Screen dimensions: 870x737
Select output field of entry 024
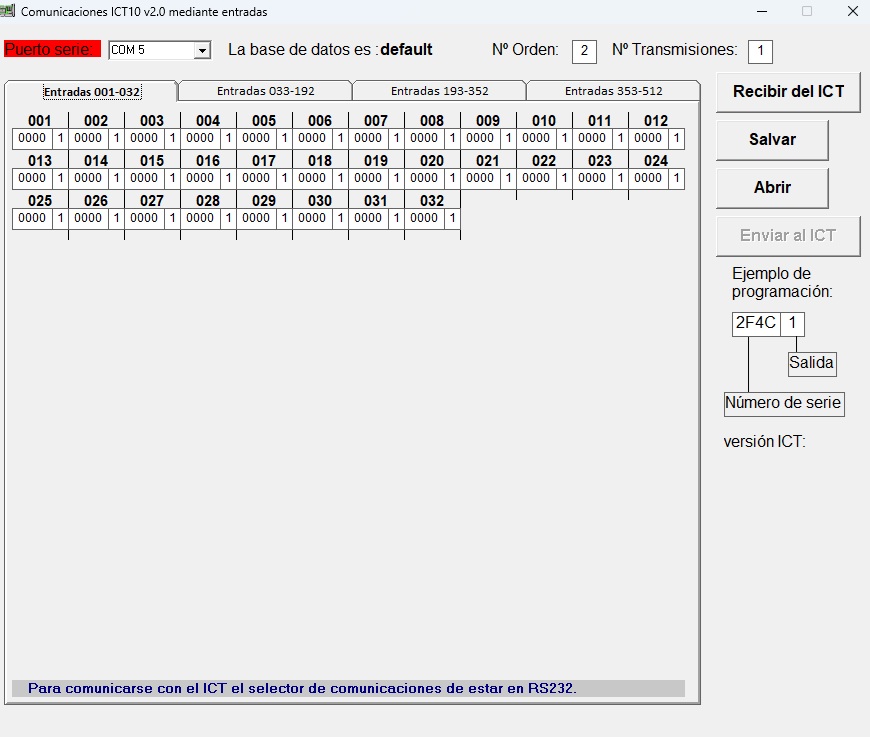point(677,178)
